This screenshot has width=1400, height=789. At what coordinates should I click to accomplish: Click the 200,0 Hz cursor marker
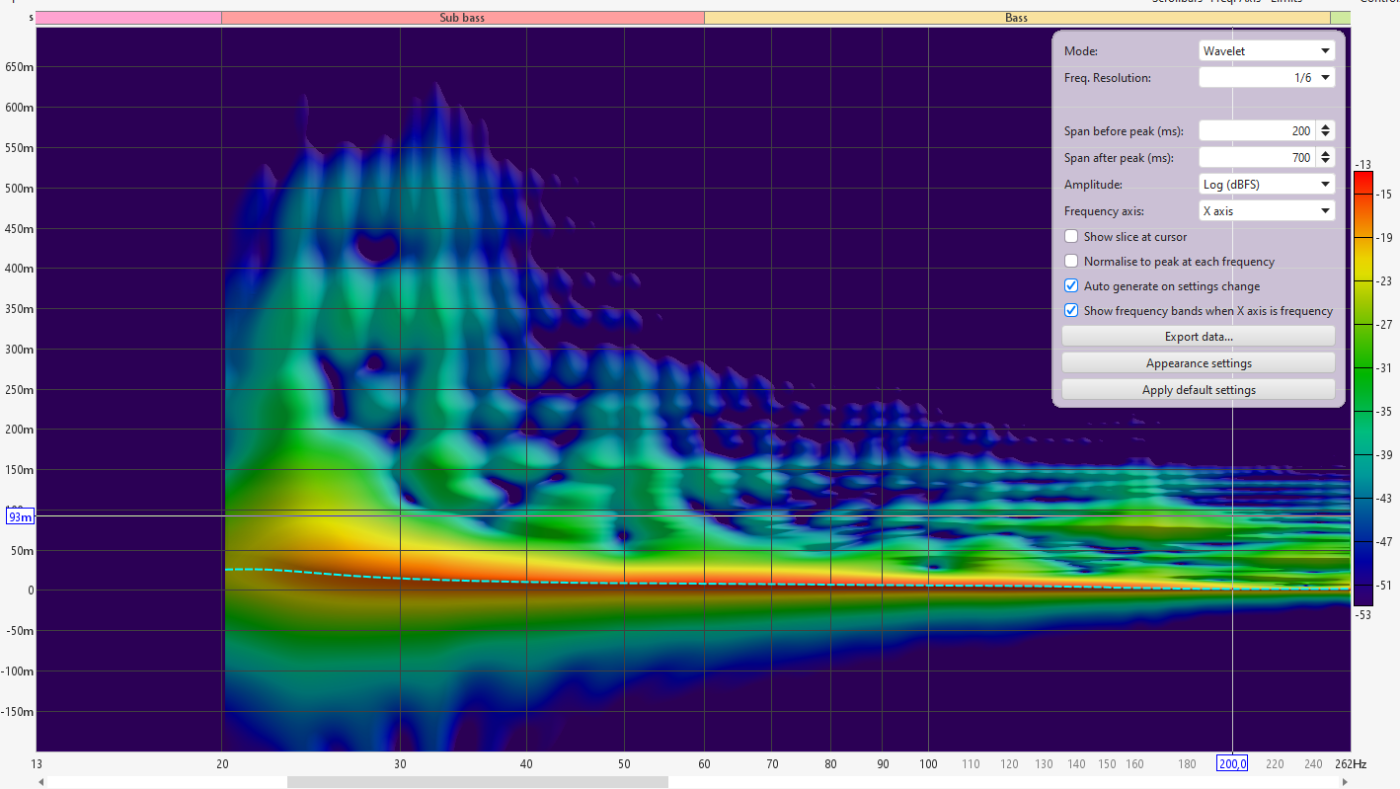(x=1231, y=764)
